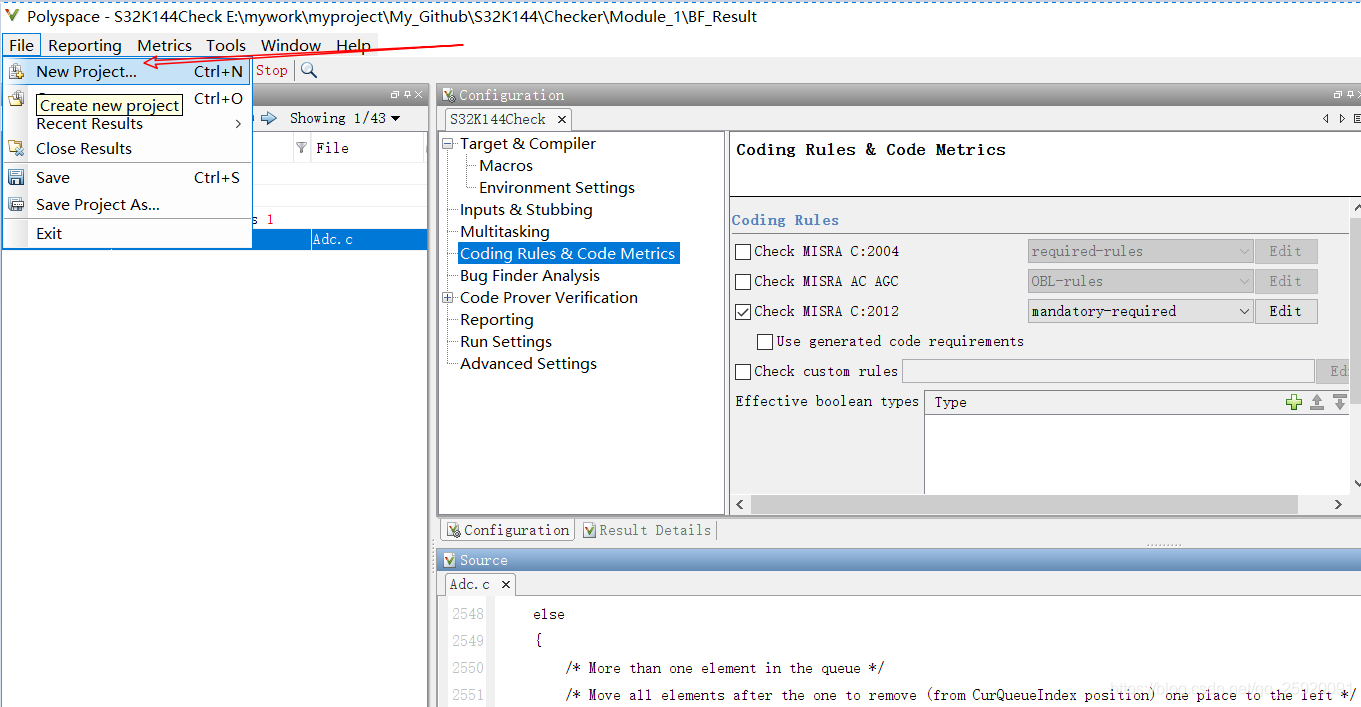Select Run Settings tree item
Viewport: 1361px width, 707px height.
pos(506,342)
